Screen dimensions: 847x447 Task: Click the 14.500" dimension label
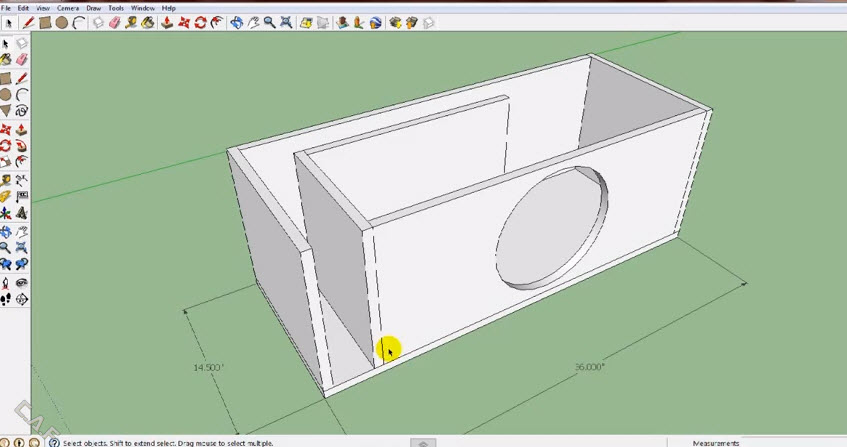(x=208, y=368)
